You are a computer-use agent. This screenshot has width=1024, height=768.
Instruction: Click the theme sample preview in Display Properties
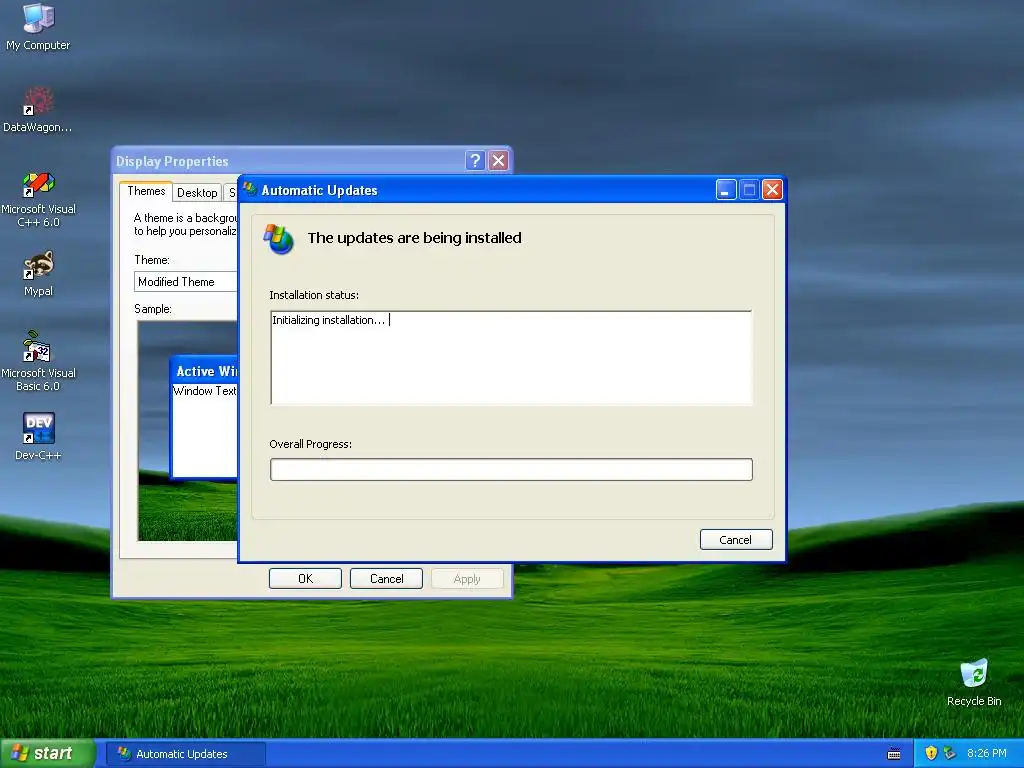point(188,431)
